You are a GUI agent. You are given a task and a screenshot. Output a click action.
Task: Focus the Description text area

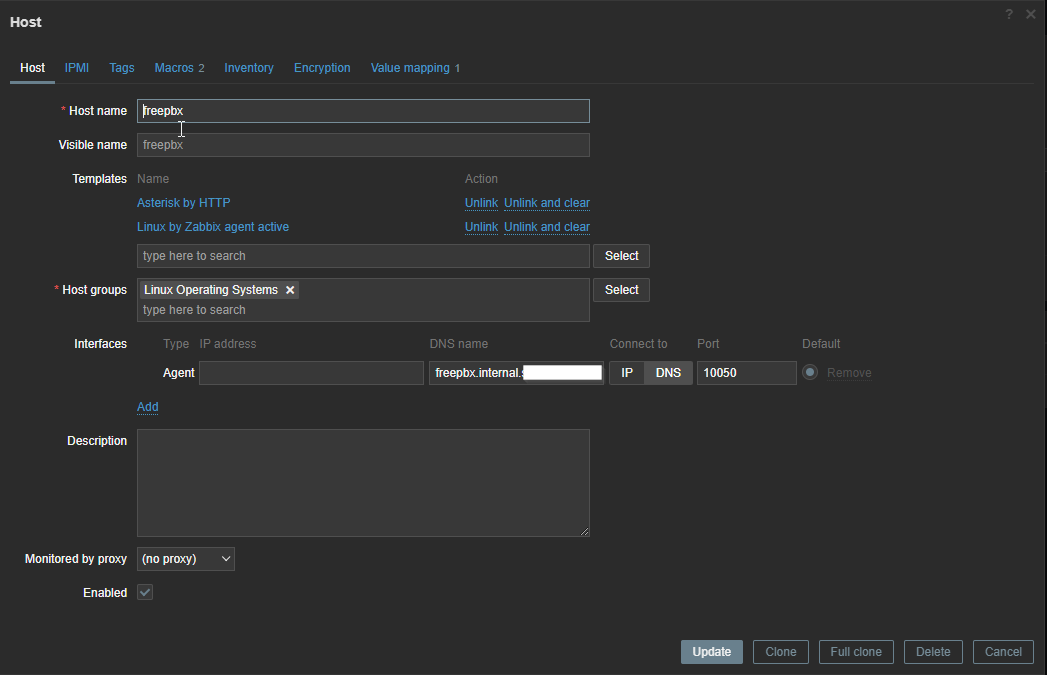(363, 483)
